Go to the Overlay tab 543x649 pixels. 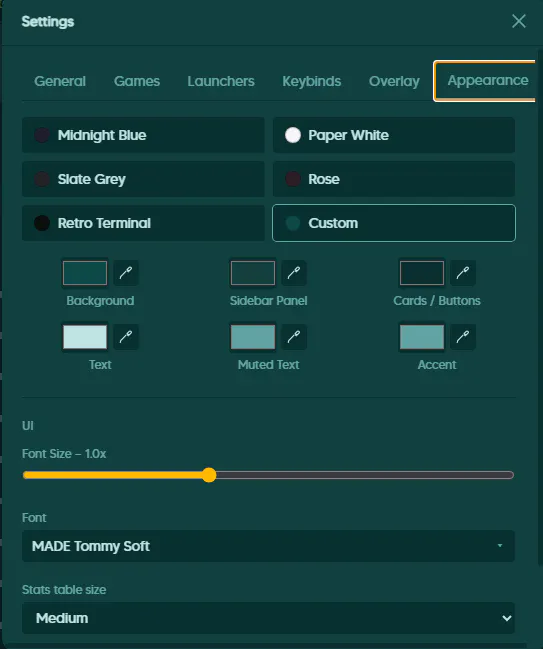pyautogui.click(x=394, y=81)
